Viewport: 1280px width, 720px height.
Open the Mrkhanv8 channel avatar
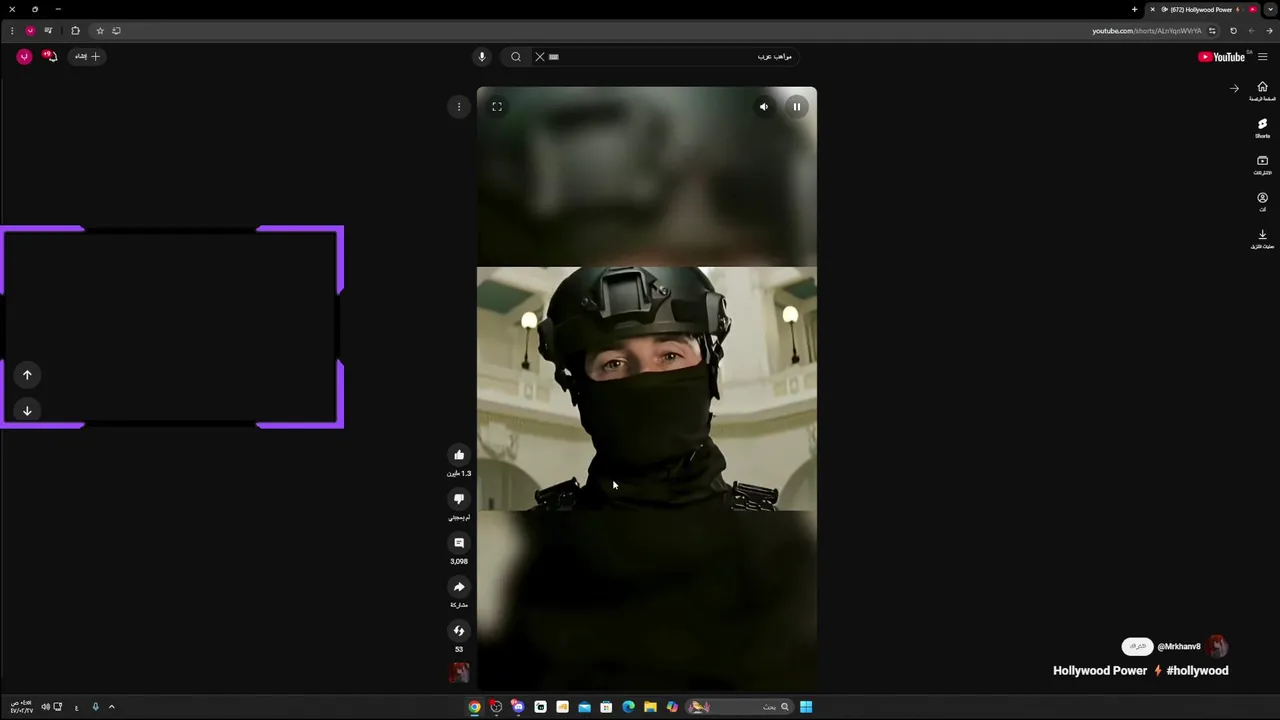1217,647
